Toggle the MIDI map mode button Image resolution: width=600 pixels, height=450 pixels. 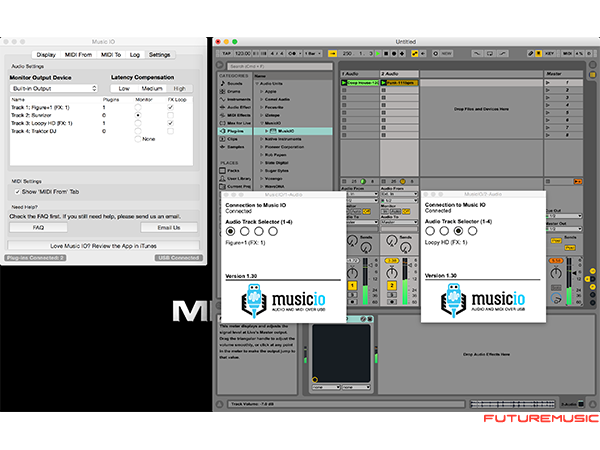pyautogui.click(x=568, y=54)
